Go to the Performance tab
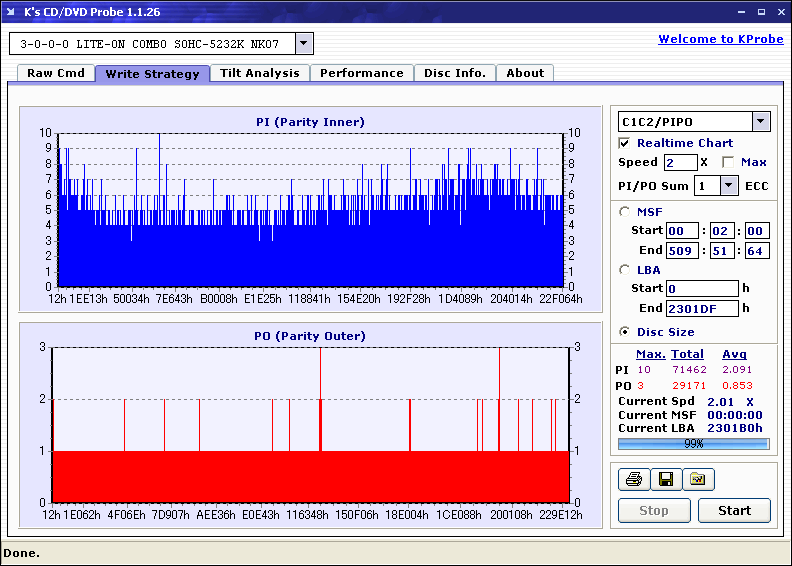 tap(361, 73)
